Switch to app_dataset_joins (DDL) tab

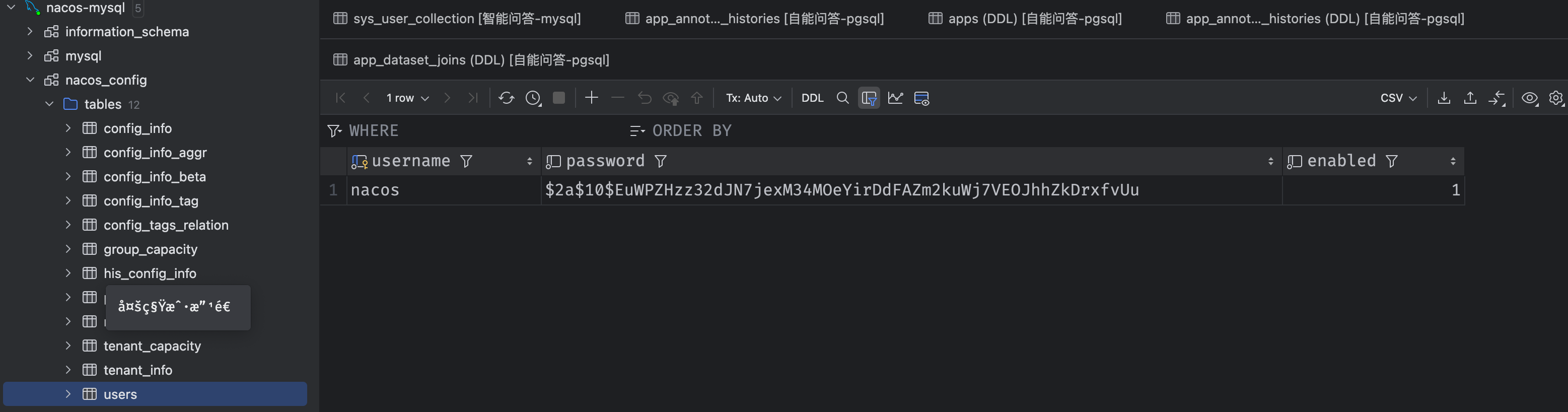click(x=471, y=59)
